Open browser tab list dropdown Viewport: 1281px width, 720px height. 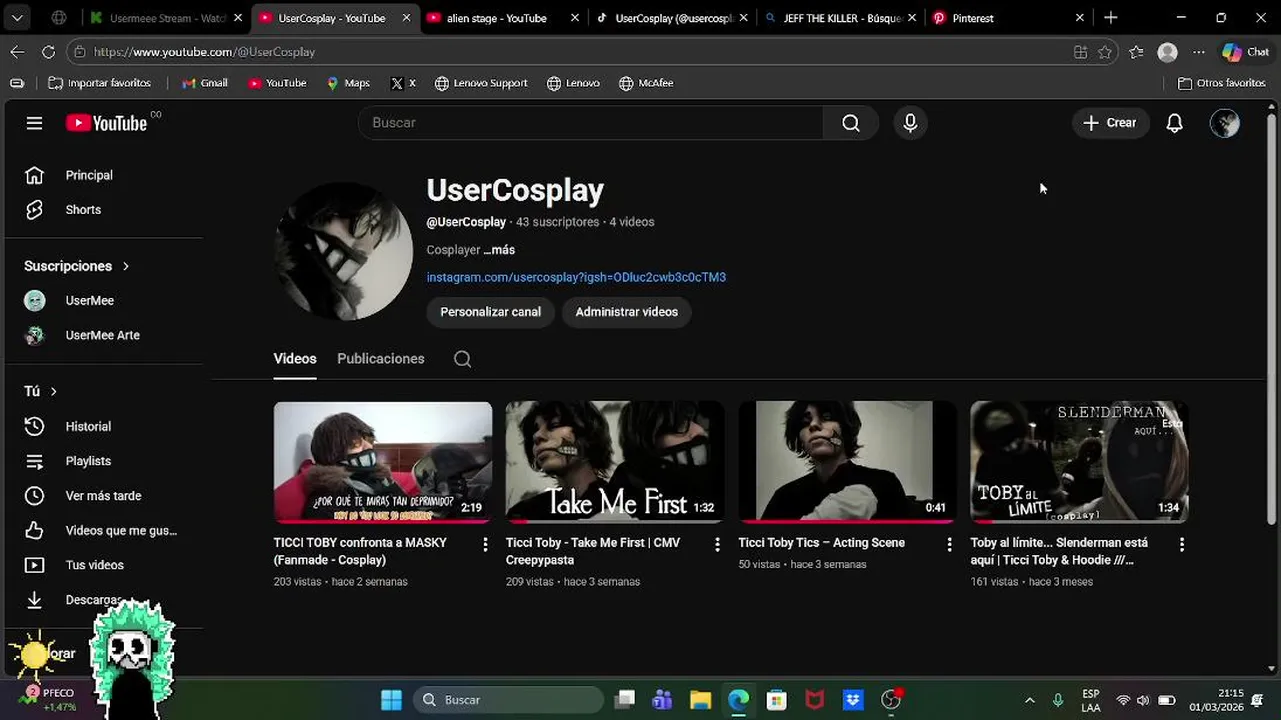pyautogui.click(x=17, y=18)
